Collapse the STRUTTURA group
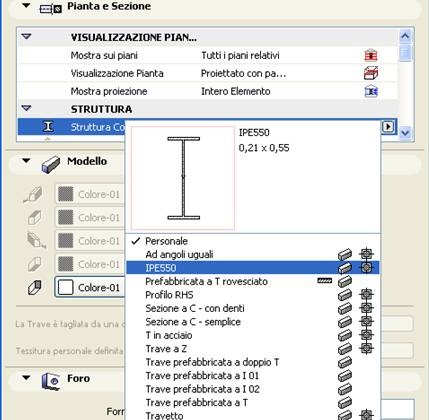The image size is (429, 420). click(x=26, y=108)
